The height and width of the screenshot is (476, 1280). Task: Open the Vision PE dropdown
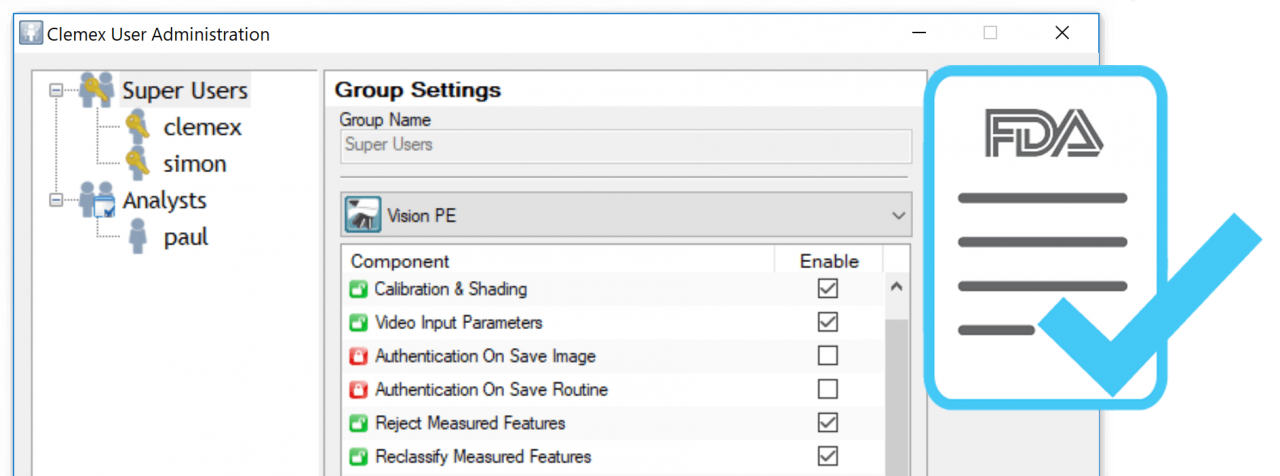pyautogui.click(x=626, y=214)
